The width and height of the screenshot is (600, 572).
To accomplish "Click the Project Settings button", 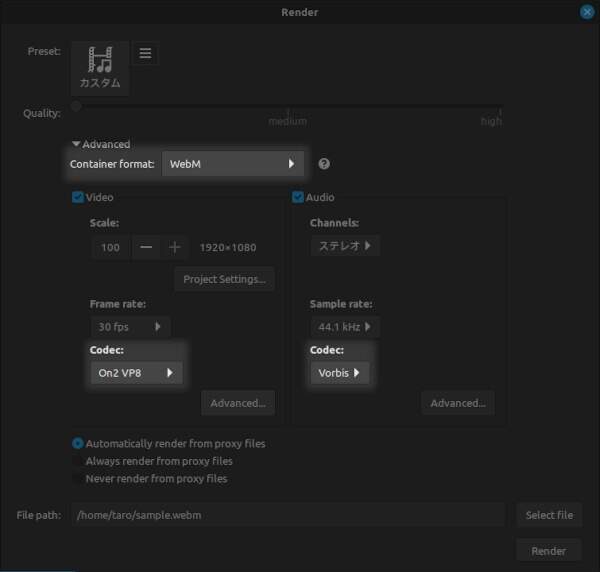I will pos(224,279).
